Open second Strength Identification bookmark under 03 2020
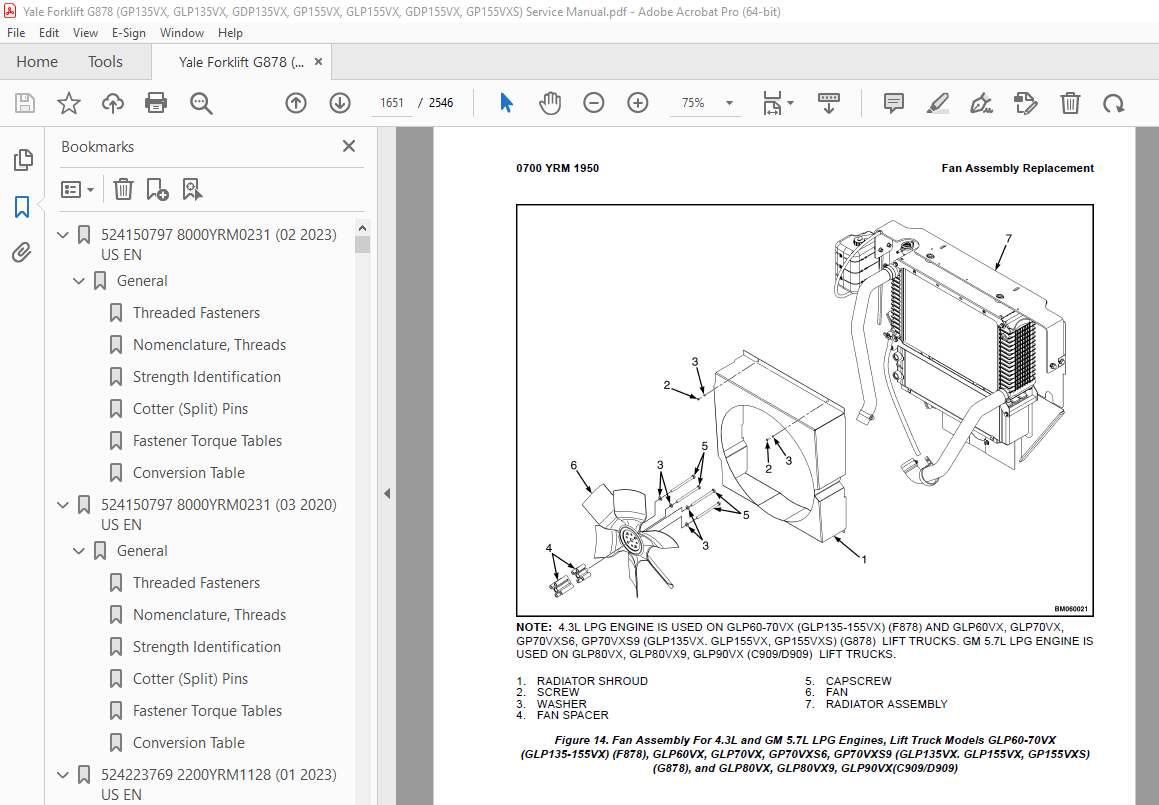 coord(207,647)
